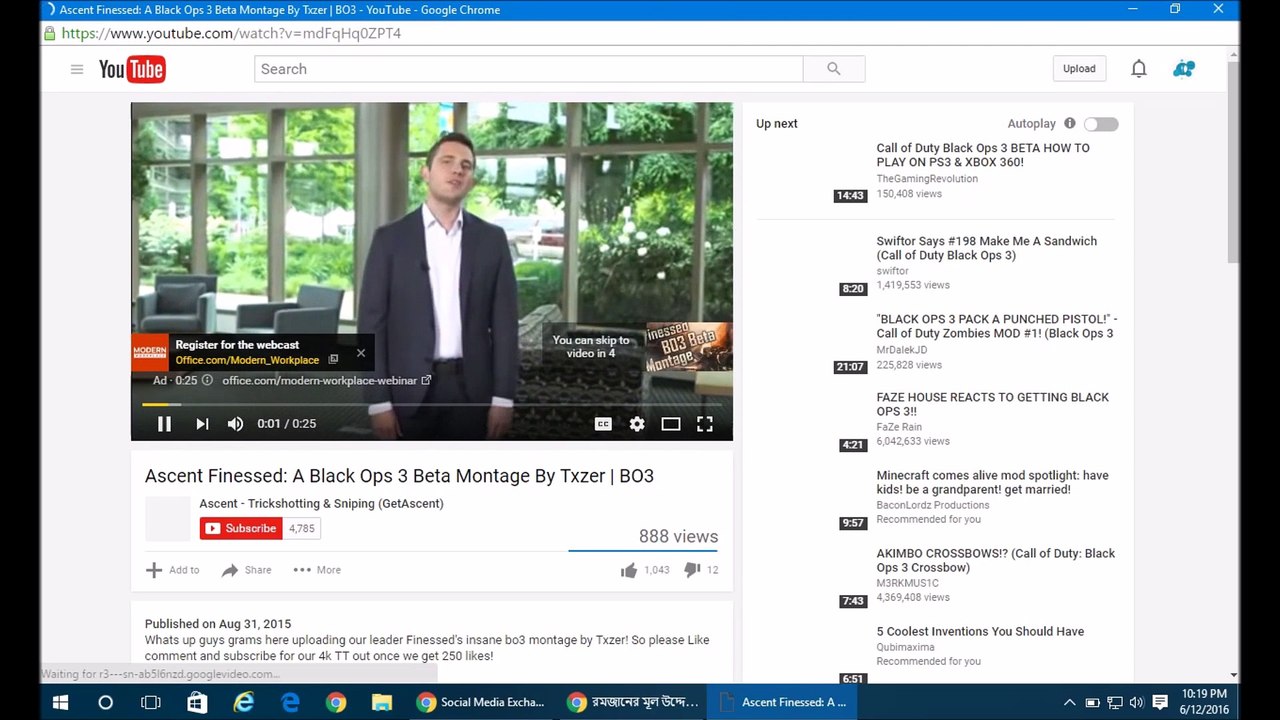Click the ad info icon beside Ad 0:25

(207, 380)
